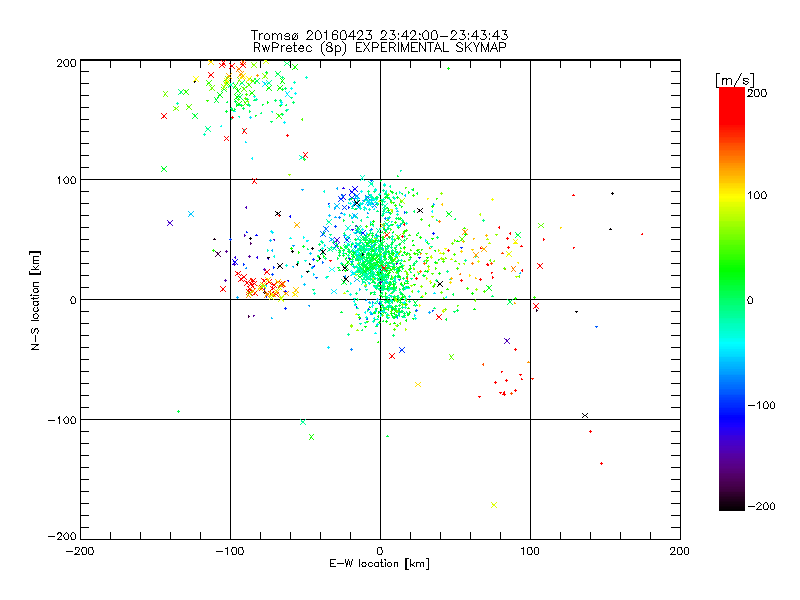The height and width of the screenshot is (600, 800).
Task: Click the lone yellow X marker near plot bottom
Action: point(494,505)
